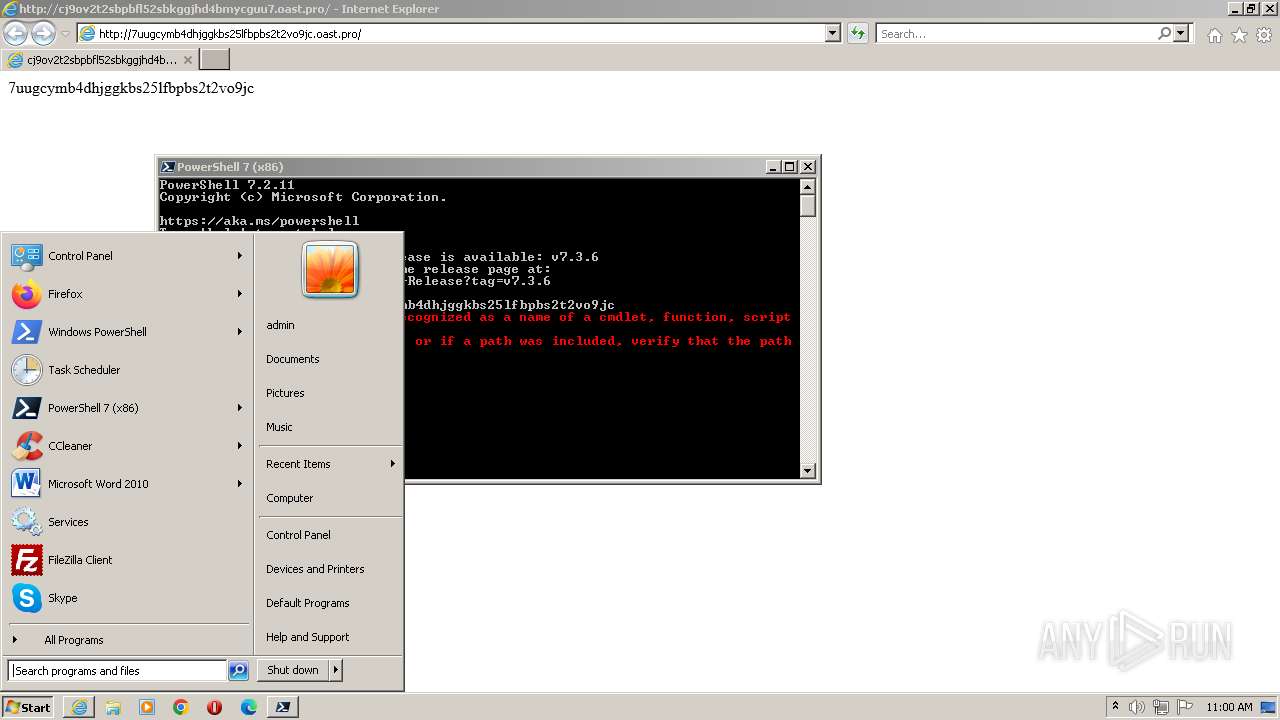Close the cj9ov2t2sbpbfl52 browser tab

187,60
